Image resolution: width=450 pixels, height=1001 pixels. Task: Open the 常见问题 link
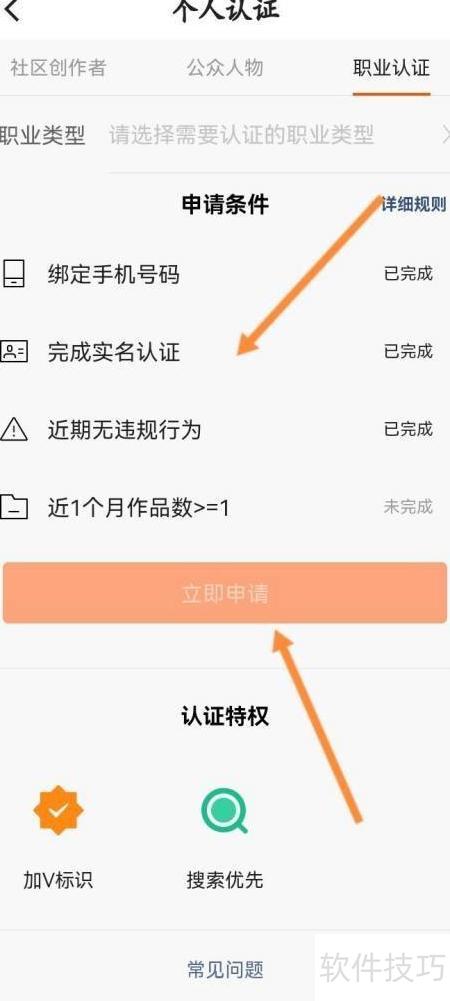[225, 969]
